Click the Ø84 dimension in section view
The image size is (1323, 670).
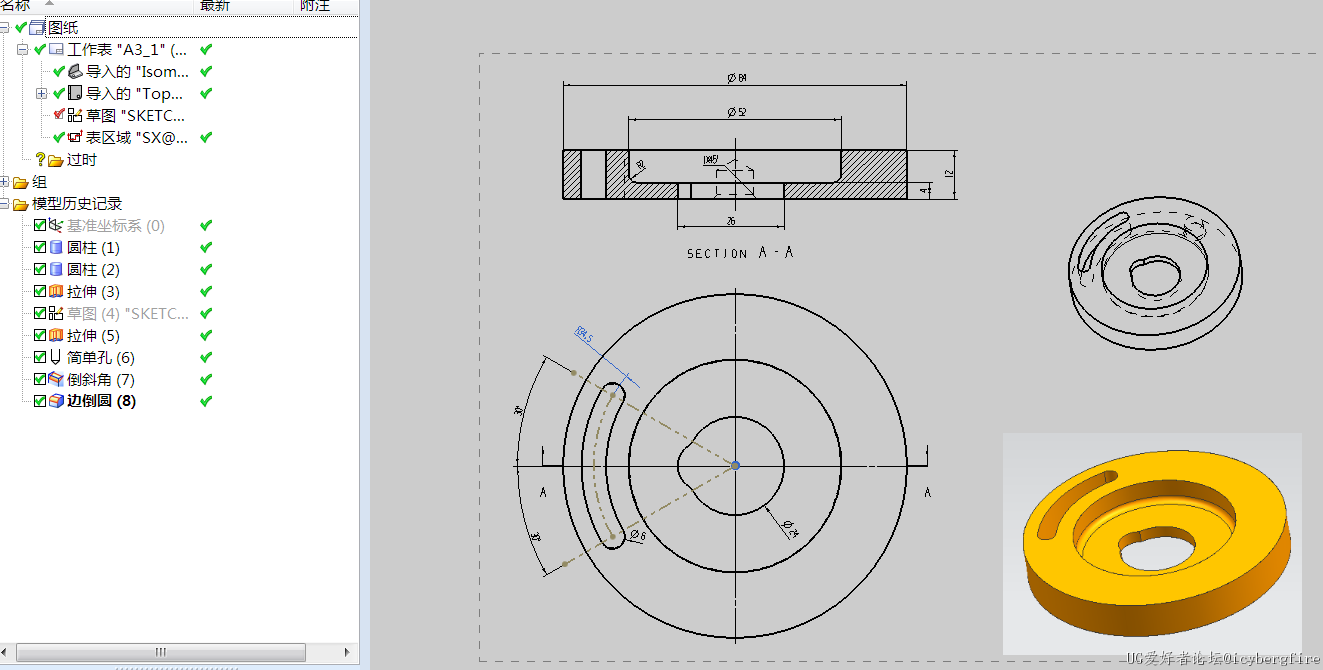[738, 78]
